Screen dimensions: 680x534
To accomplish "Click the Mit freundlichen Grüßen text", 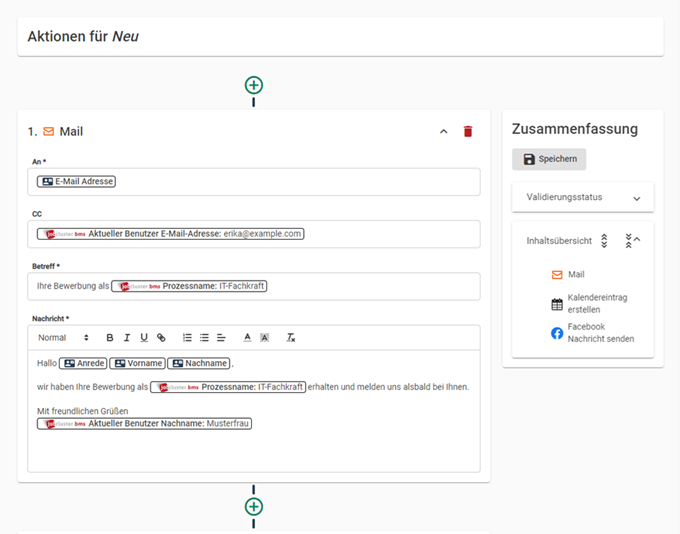I will pyautogui.click(x=82, y=411).
